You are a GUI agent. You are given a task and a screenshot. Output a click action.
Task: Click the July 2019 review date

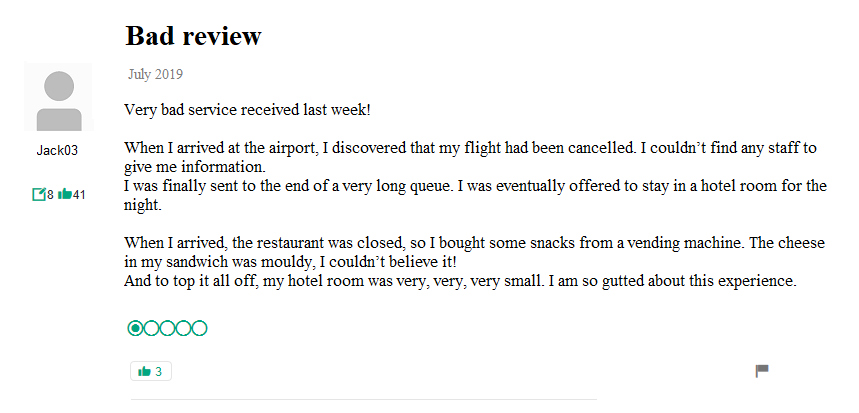[x=155, y=74]
